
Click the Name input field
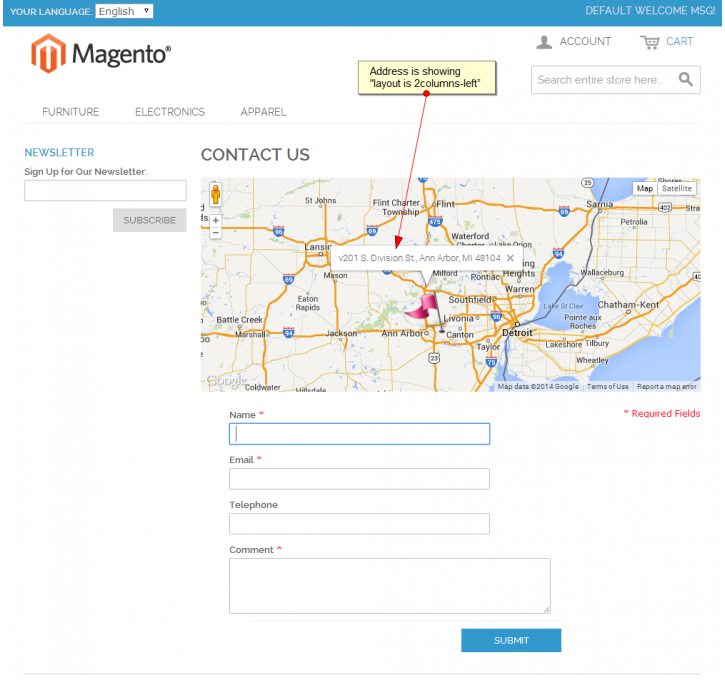click(359, 434)
